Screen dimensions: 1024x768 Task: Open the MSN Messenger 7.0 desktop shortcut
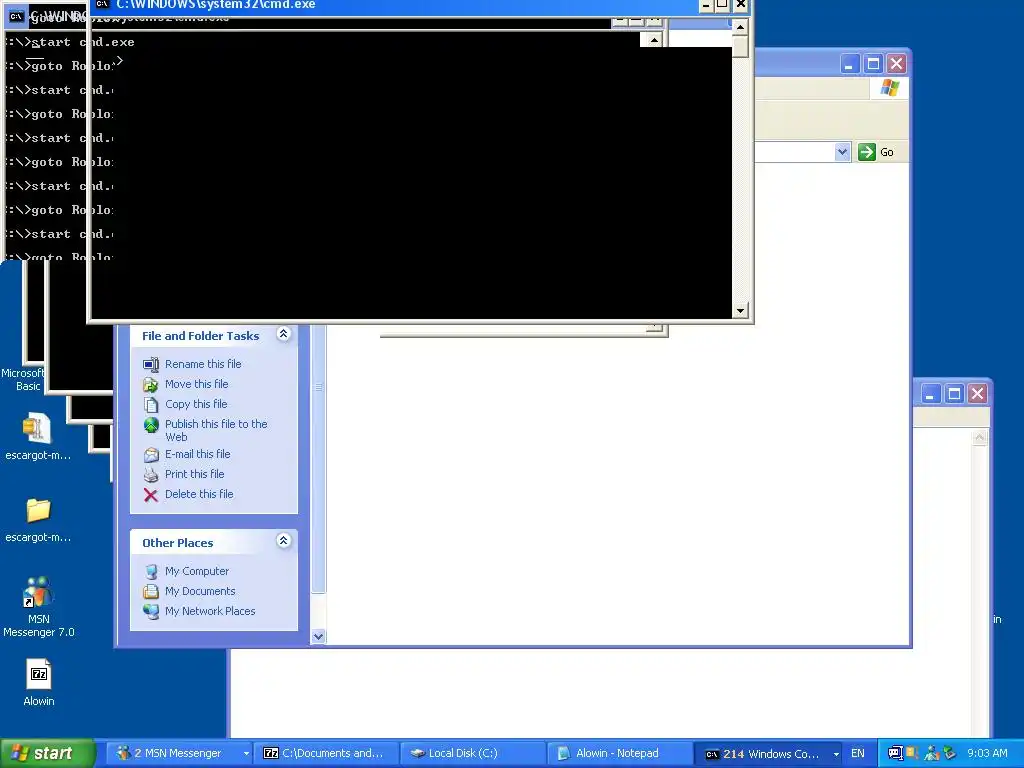click(x=39, y=607)
